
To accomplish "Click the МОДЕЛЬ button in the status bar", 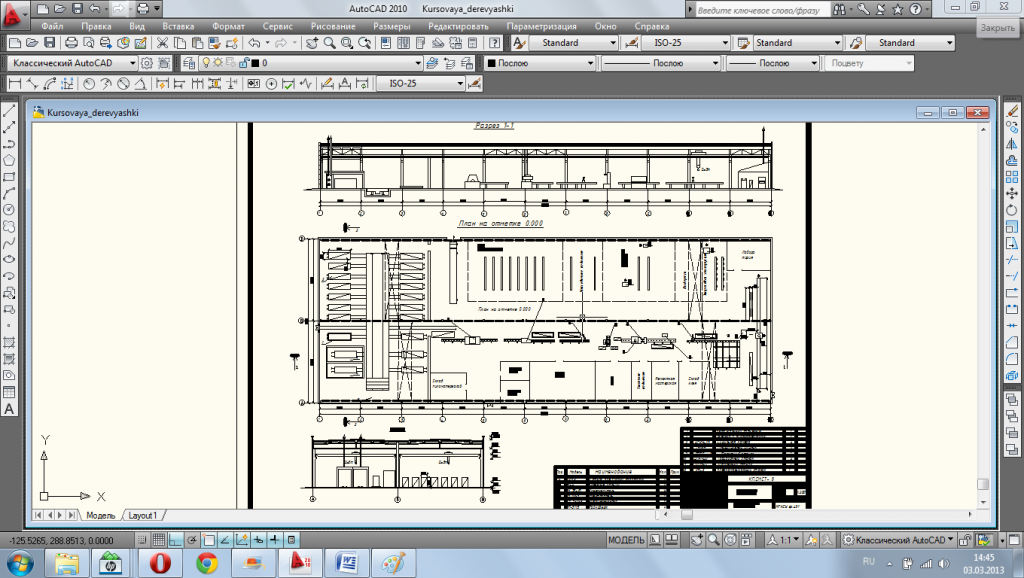I will (x=626, y=540).
